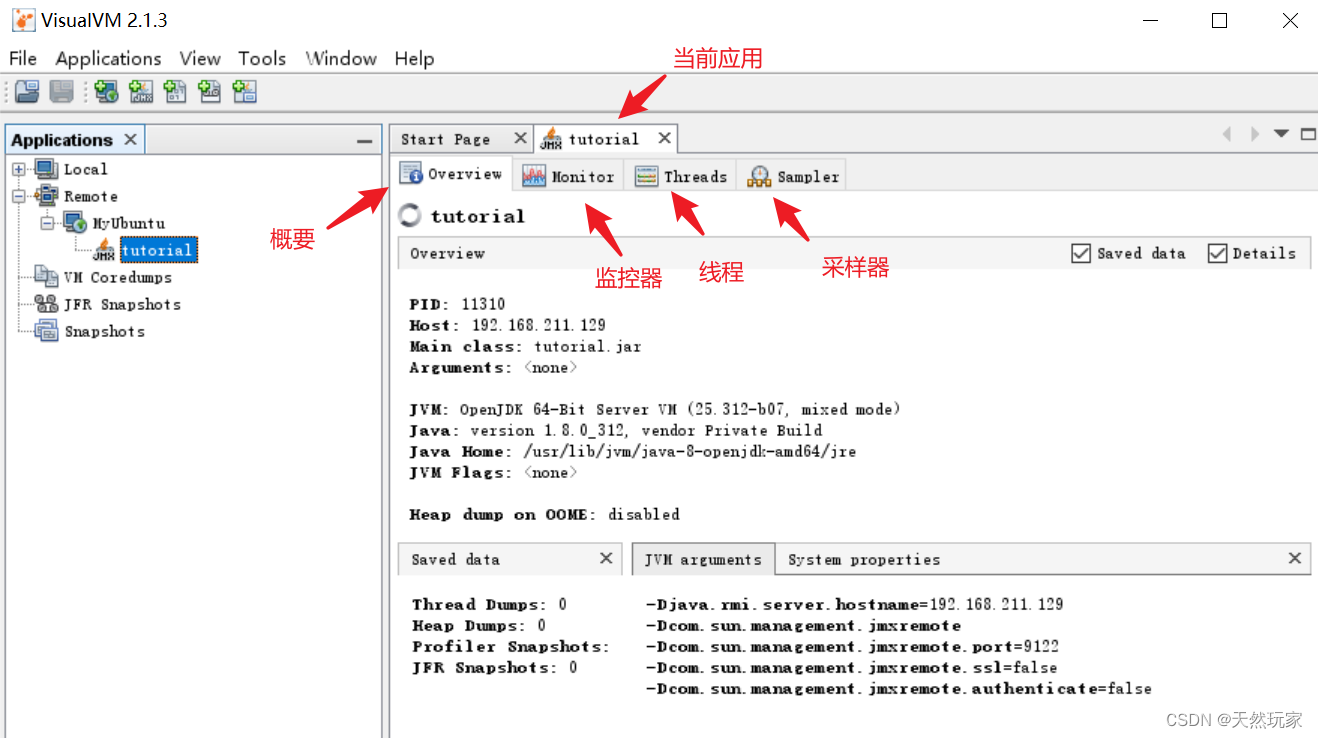This screenshot has width=1318, height=738.
Task: Open the Applications menu
Action: pyautogui.click(x=108, y=58)
